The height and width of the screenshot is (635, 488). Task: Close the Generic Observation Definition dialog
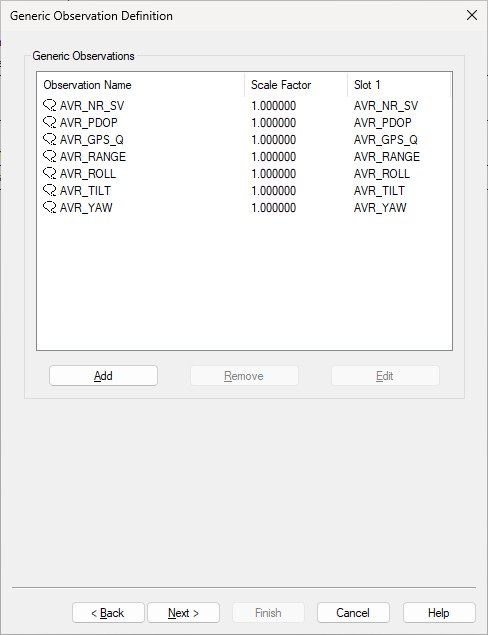click(x=472, y=15)
